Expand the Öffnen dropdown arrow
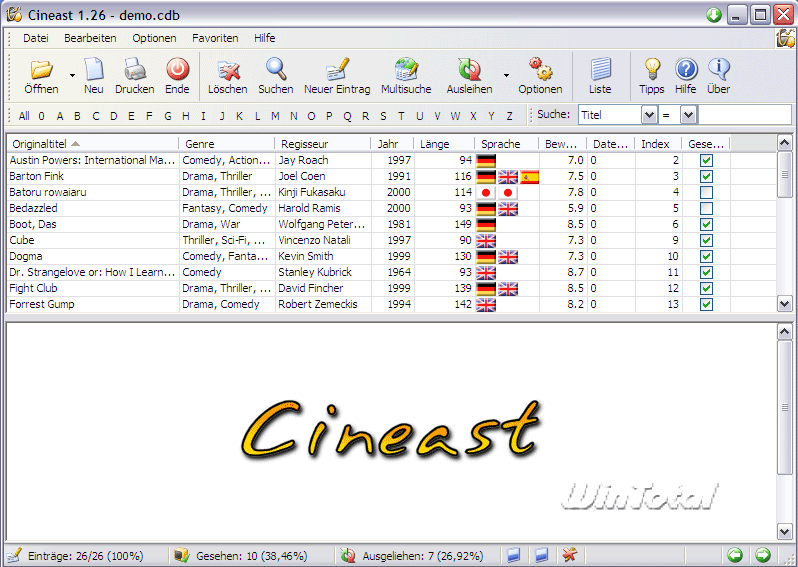 coord(72,75)
